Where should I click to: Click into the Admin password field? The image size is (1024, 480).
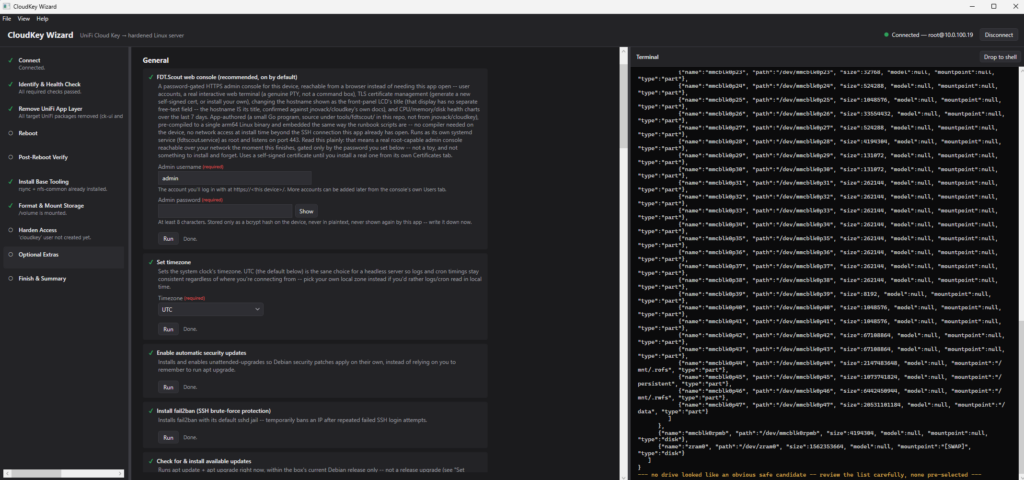tap(225, 211)
